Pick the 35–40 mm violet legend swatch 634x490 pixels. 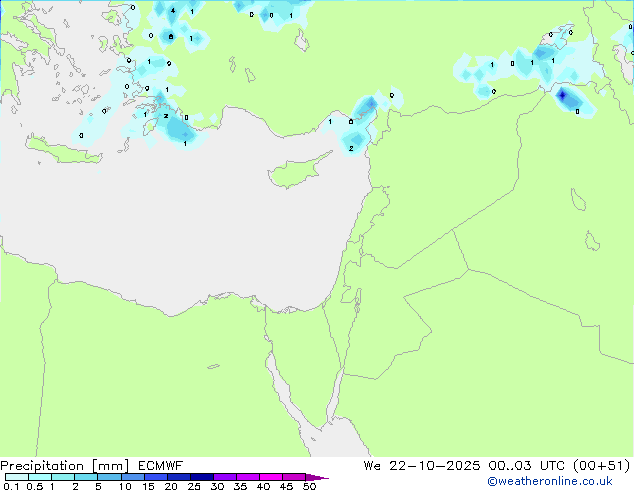point(247,477)
